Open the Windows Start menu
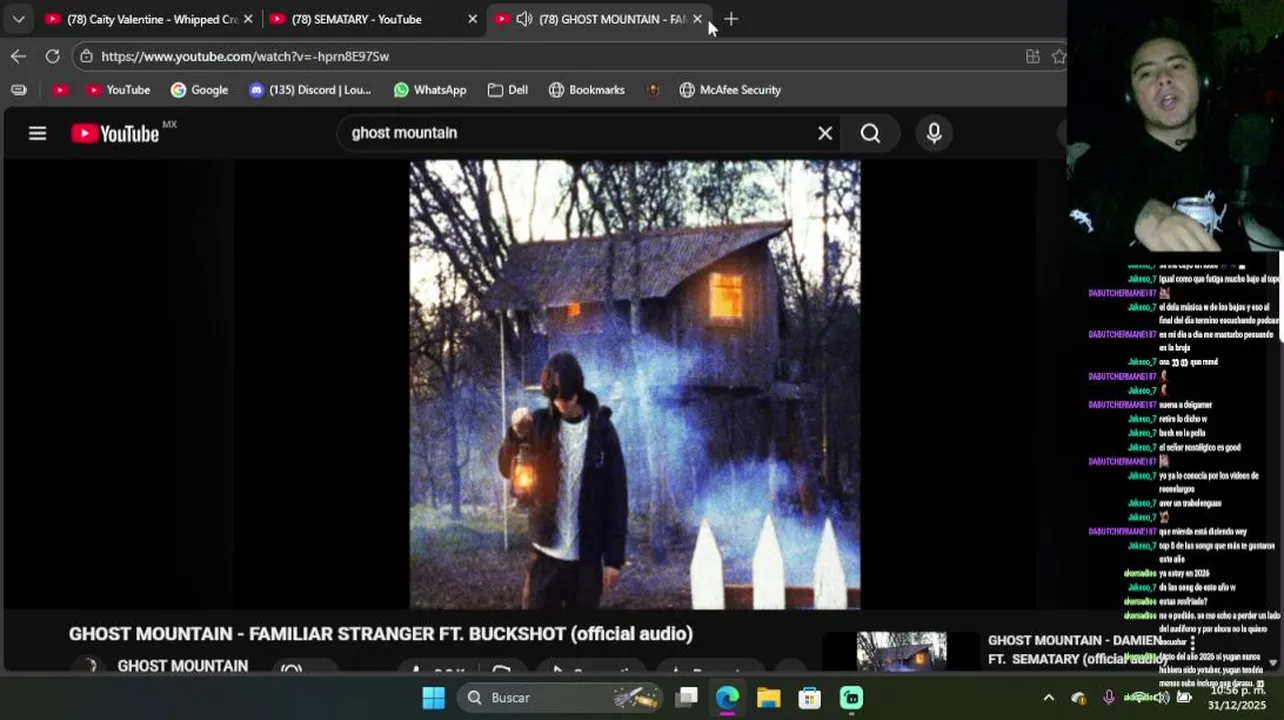This screenshot has width=1284, height=720. 433,697
